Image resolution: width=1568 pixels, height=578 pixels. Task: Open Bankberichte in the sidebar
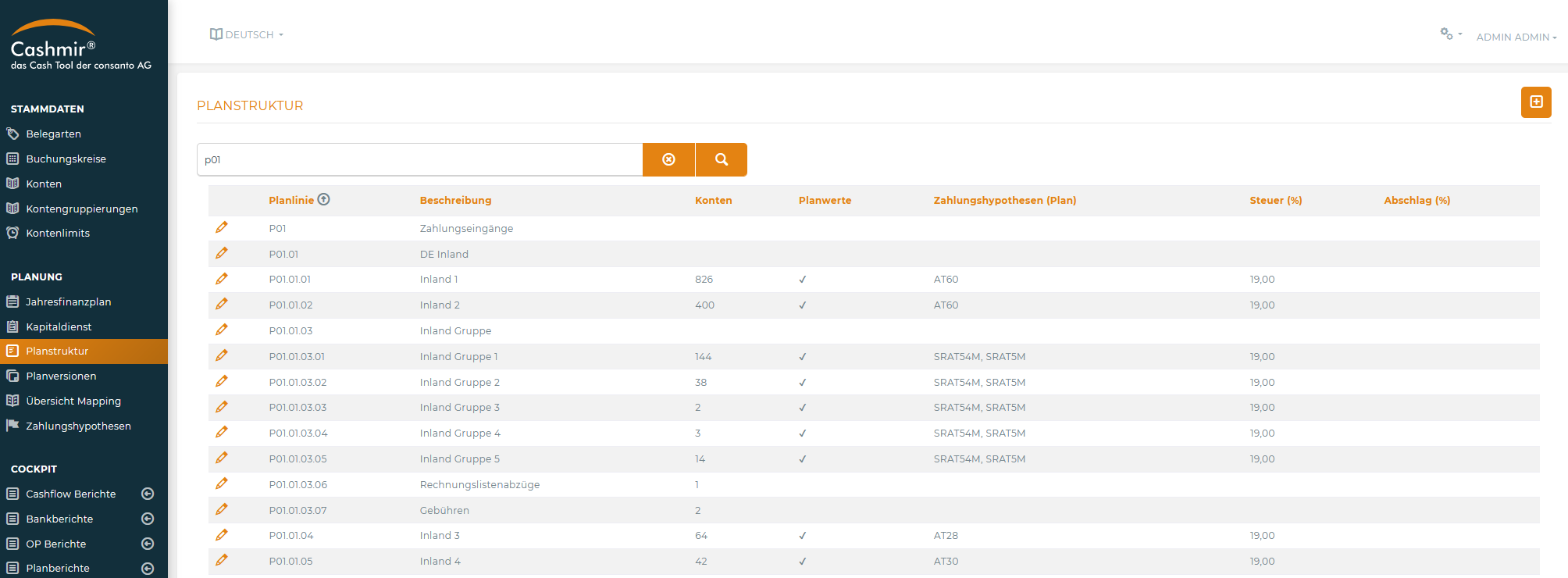[x=59, y=519]
